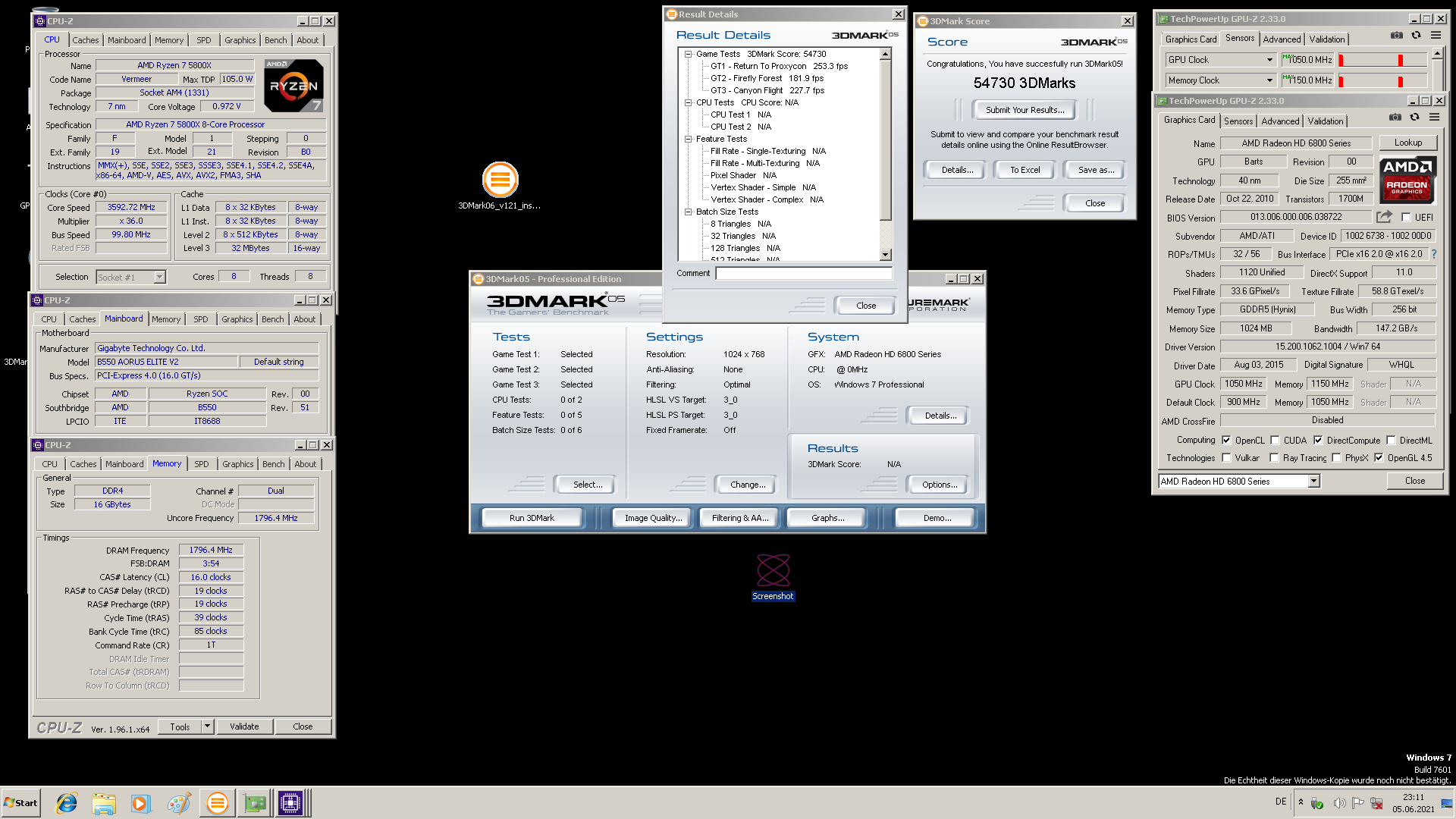
Task: Switch to Caches tab in top CPU-Z window
Action: 86,40
